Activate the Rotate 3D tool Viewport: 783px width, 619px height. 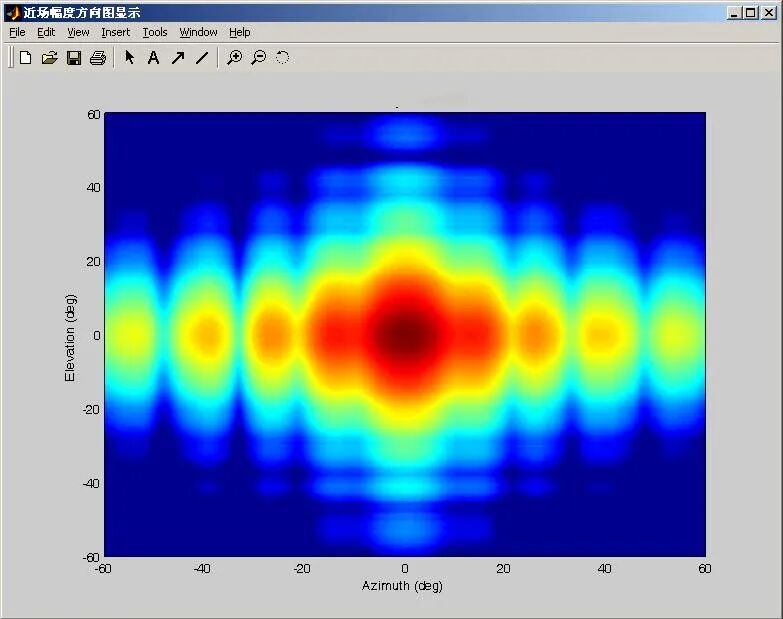tap(282, 57)
